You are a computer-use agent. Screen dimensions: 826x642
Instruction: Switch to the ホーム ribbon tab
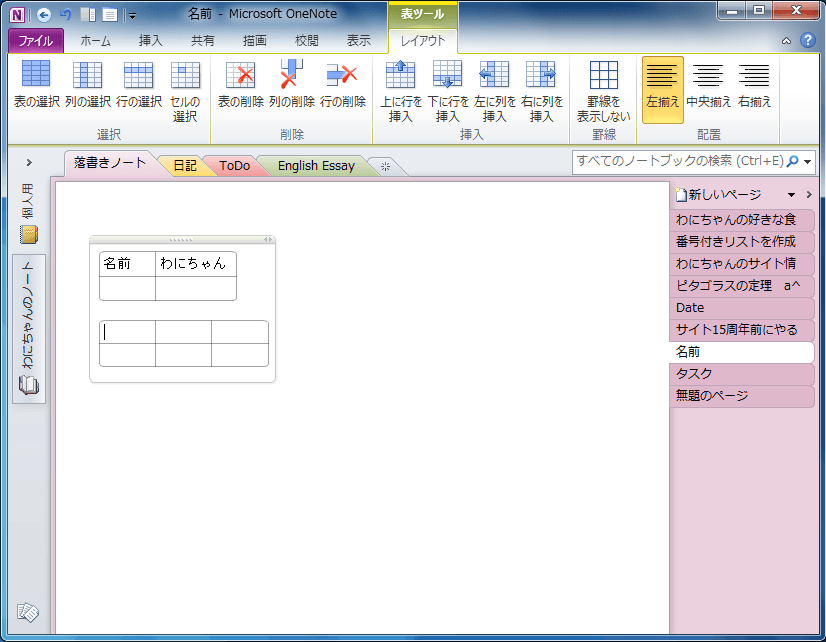pyautogui.click(x=95, y=41)
